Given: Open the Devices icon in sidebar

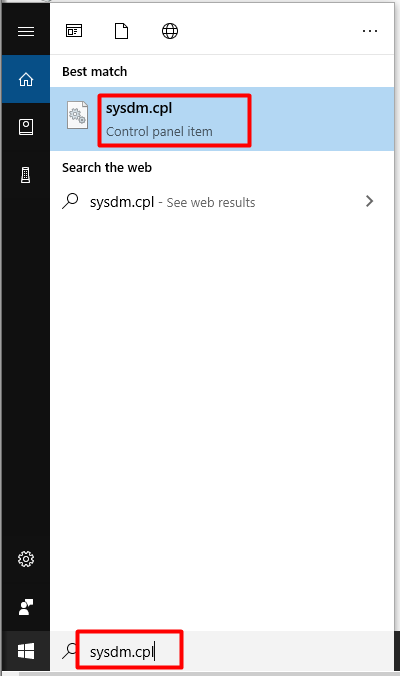Looking at the screenshot, I should coord(26,175).
